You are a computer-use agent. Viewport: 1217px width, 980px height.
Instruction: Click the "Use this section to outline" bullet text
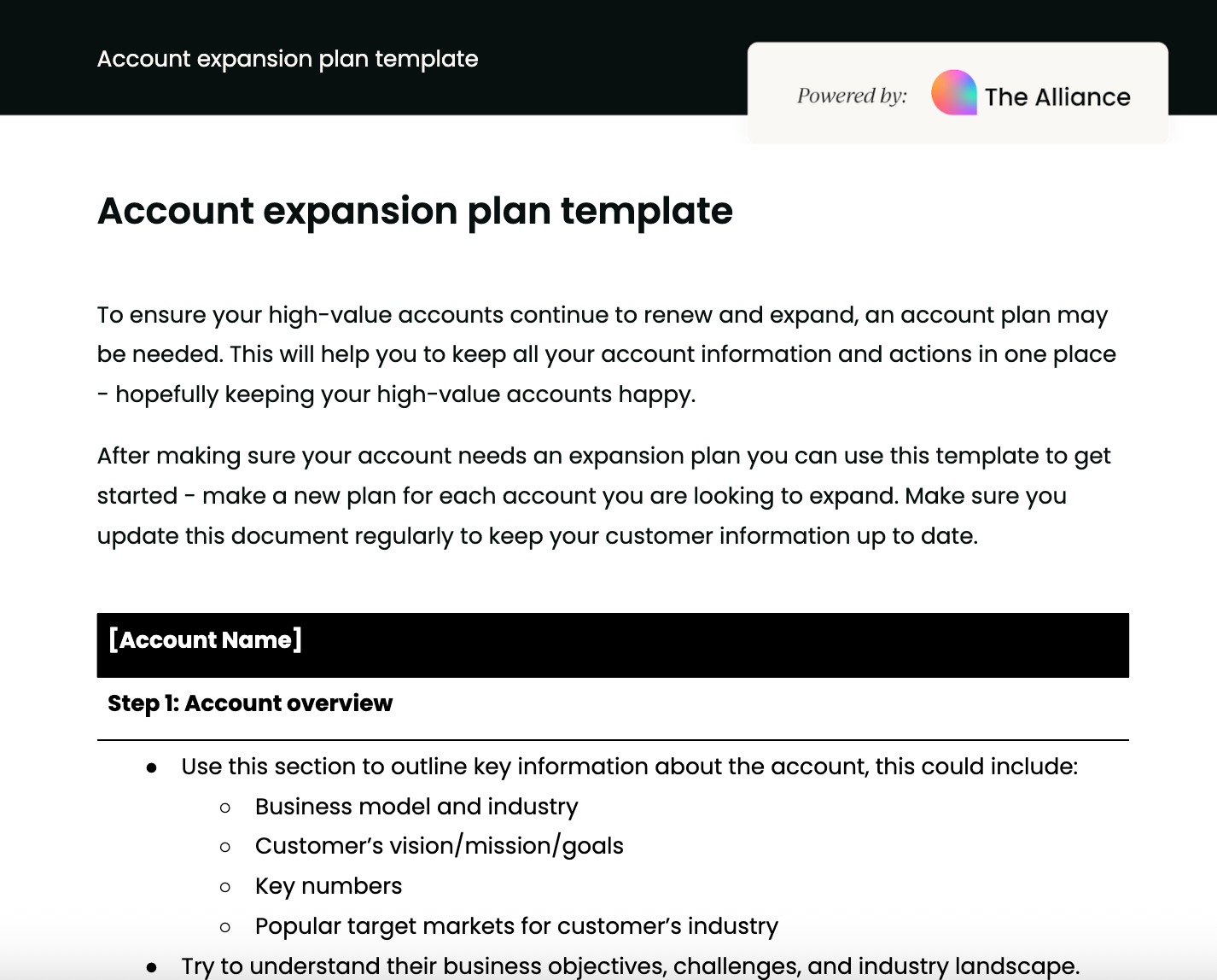pyautogui.click(x=629, y=767)
